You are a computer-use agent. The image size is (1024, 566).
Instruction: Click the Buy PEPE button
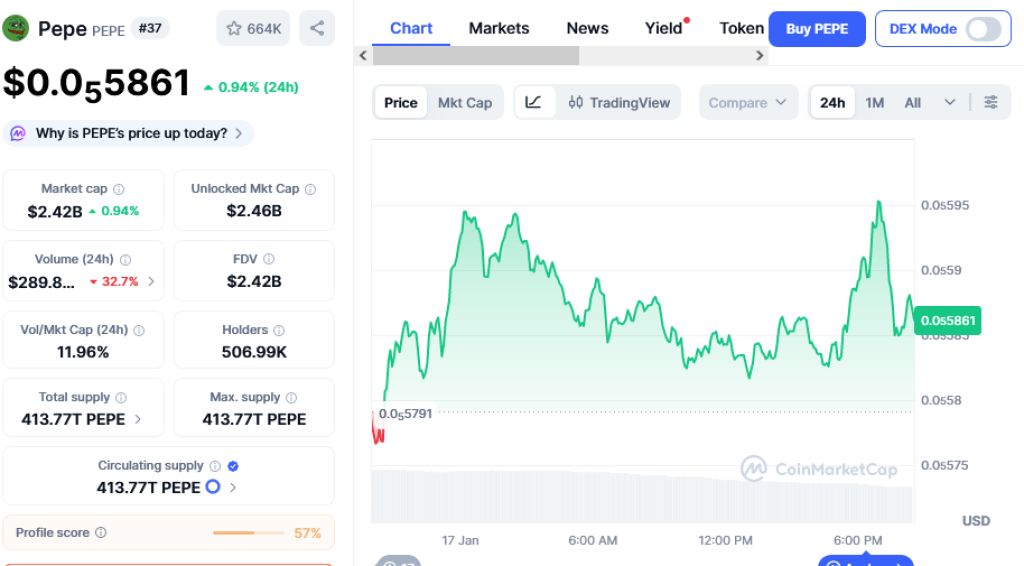[817, 29]
